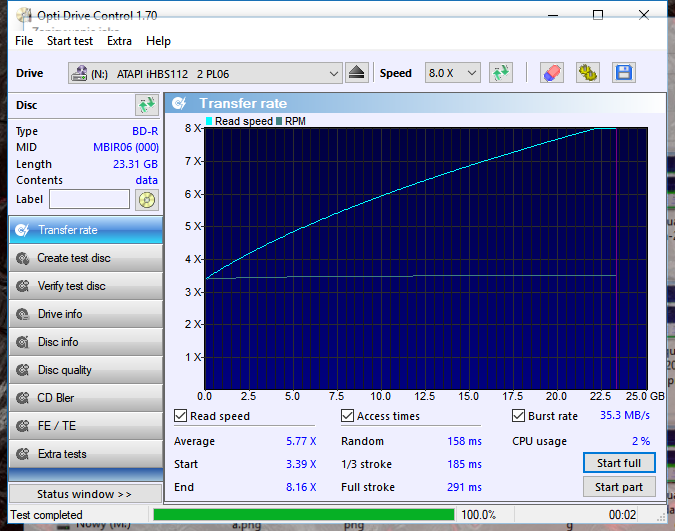Expand the Status window
Screen dimensions: 675x531
coord(85,494)
